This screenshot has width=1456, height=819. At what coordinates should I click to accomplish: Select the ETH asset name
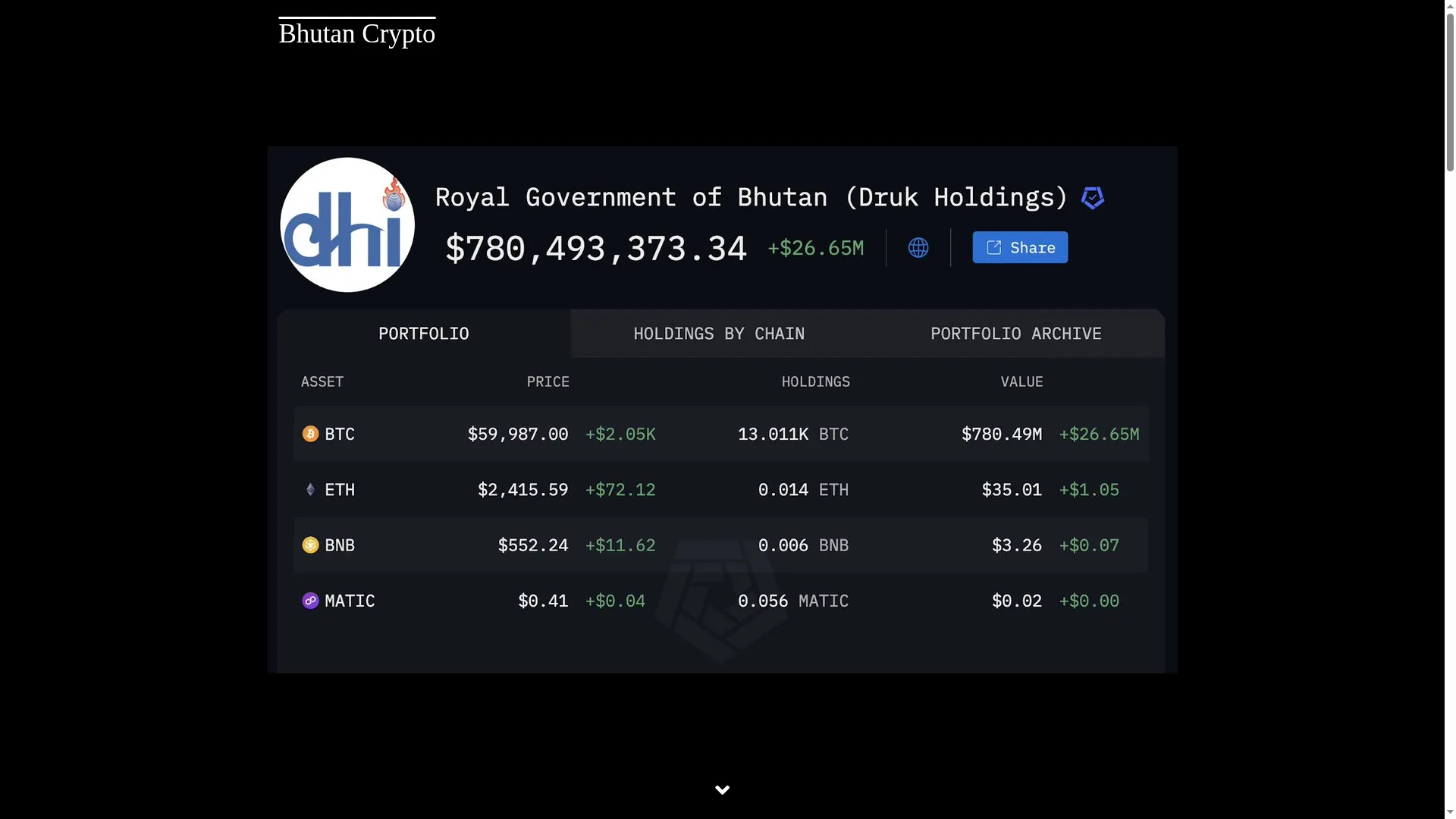340,489
